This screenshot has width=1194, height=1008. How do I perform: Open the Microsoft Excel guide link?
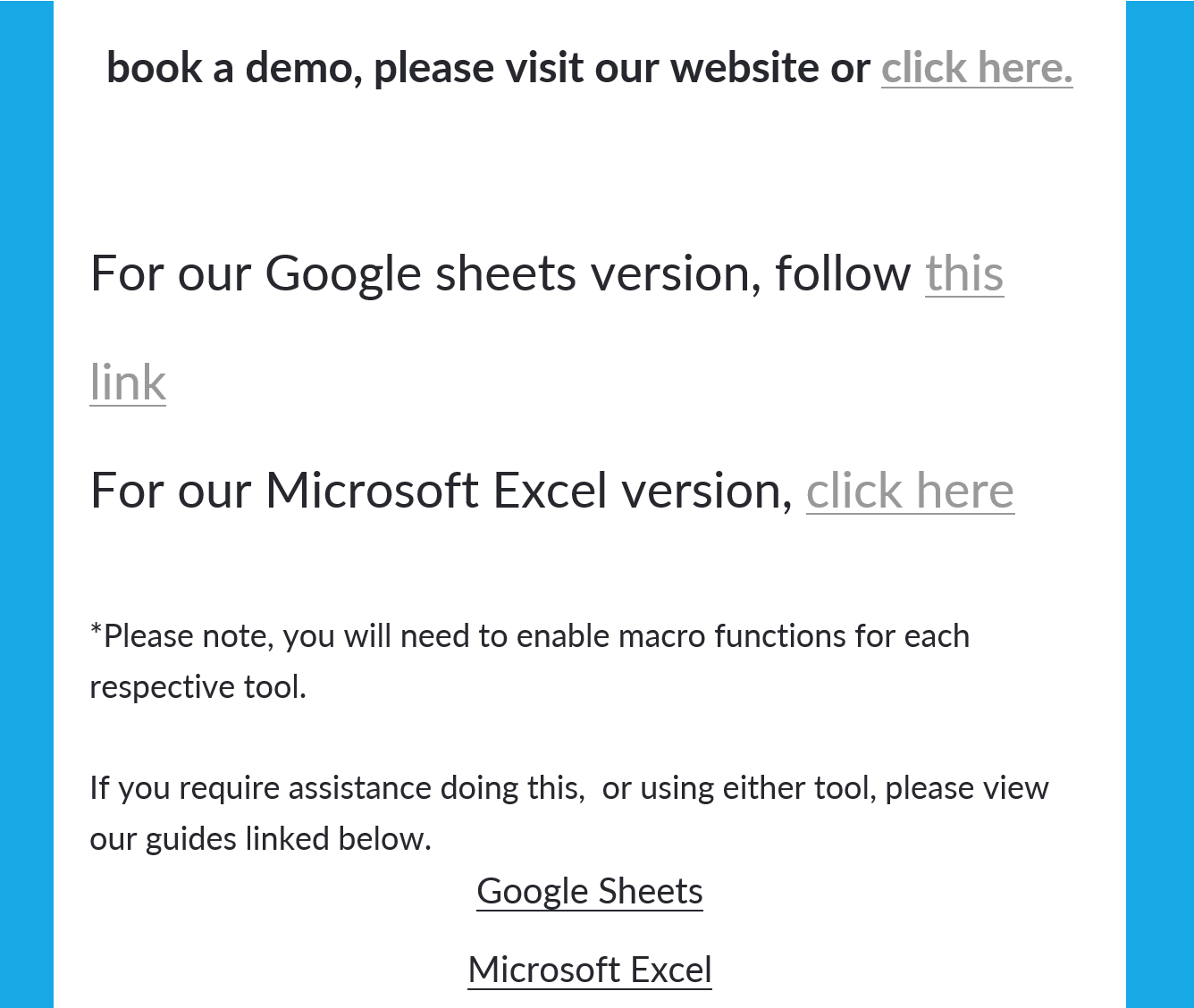[x=590, y=970]
